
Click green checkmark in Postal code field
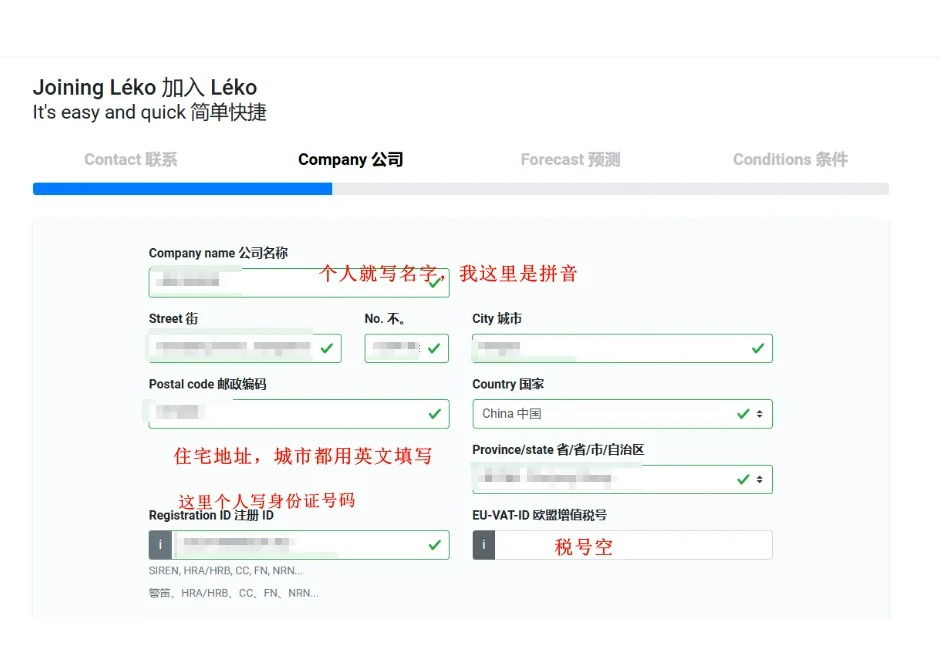434,413
